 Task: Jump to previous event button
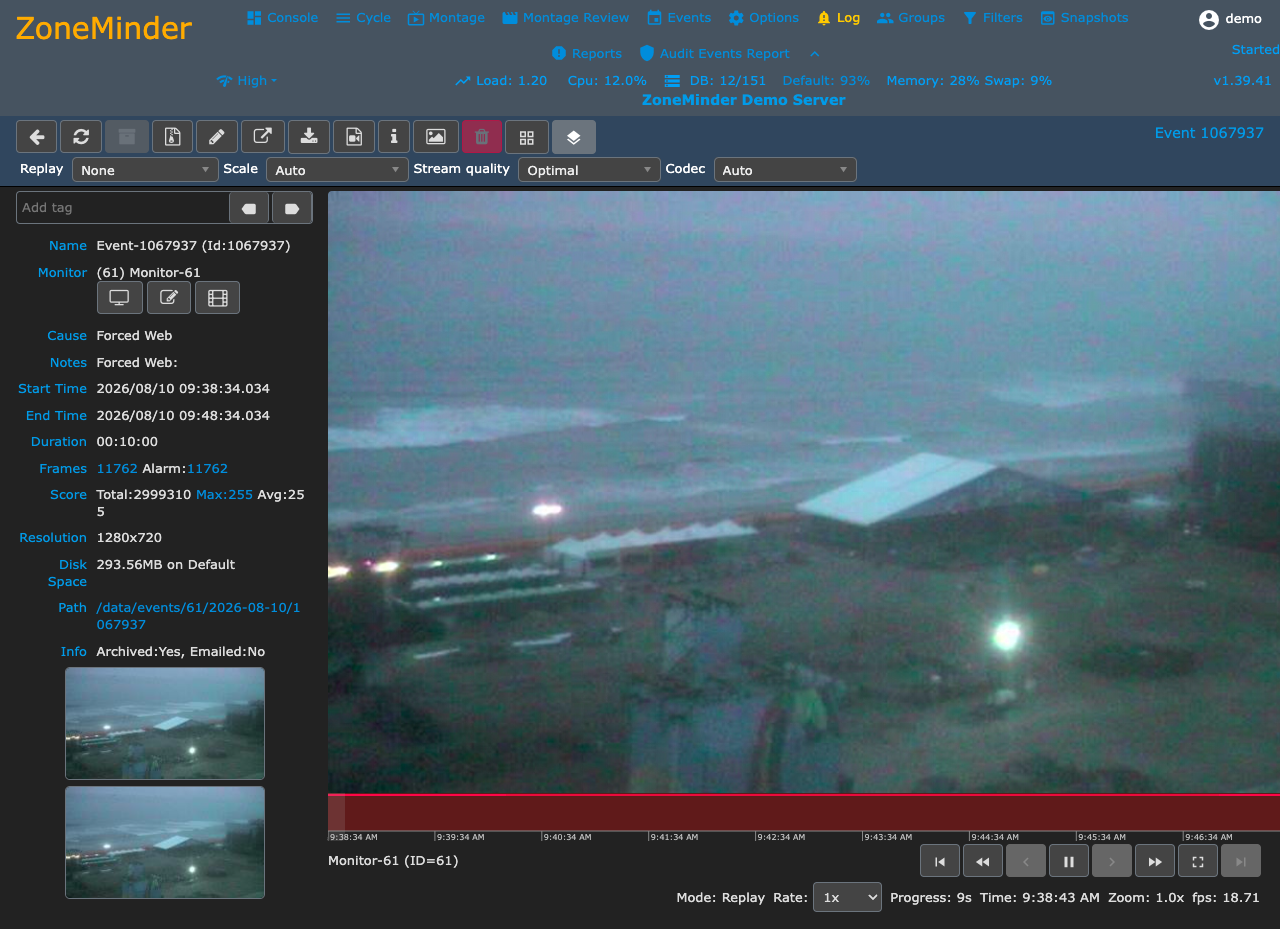[x=940, y=861]
